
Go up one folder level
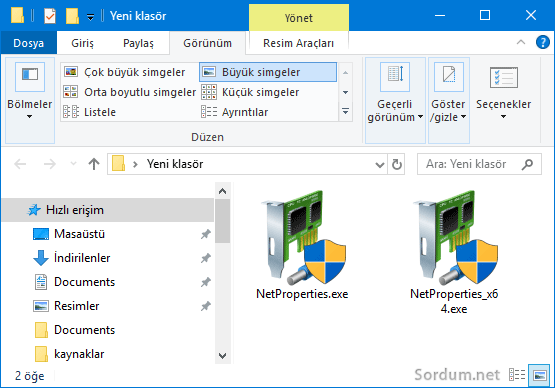coord(94,164)
